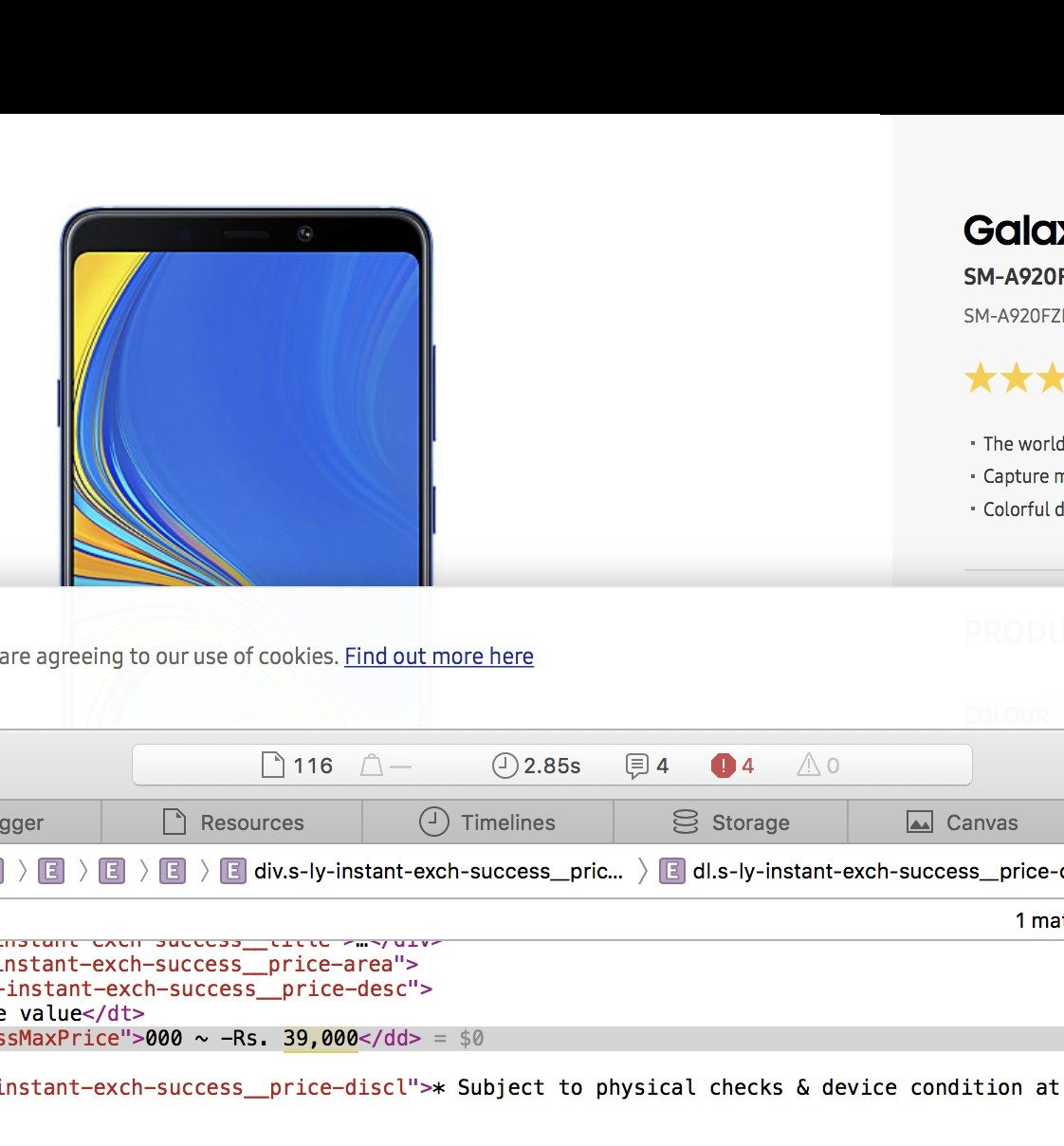
Task: Click the resource count document icon (116)
Action: pos(273,766)
